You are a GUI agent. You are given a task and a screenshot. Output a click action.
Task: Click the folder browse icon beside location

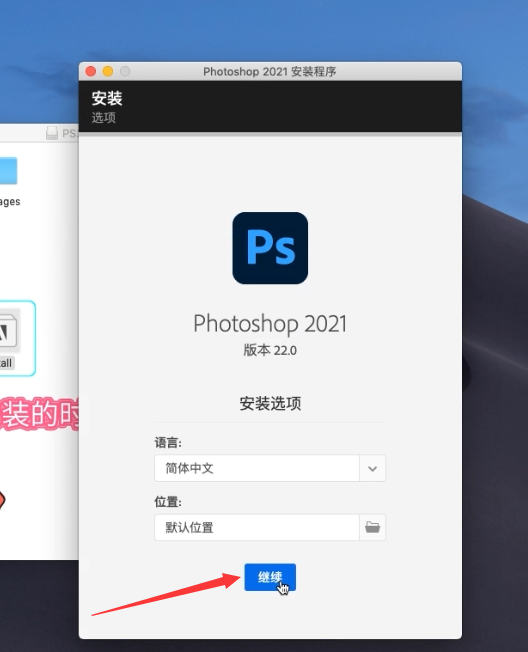[x=373, y=527]
